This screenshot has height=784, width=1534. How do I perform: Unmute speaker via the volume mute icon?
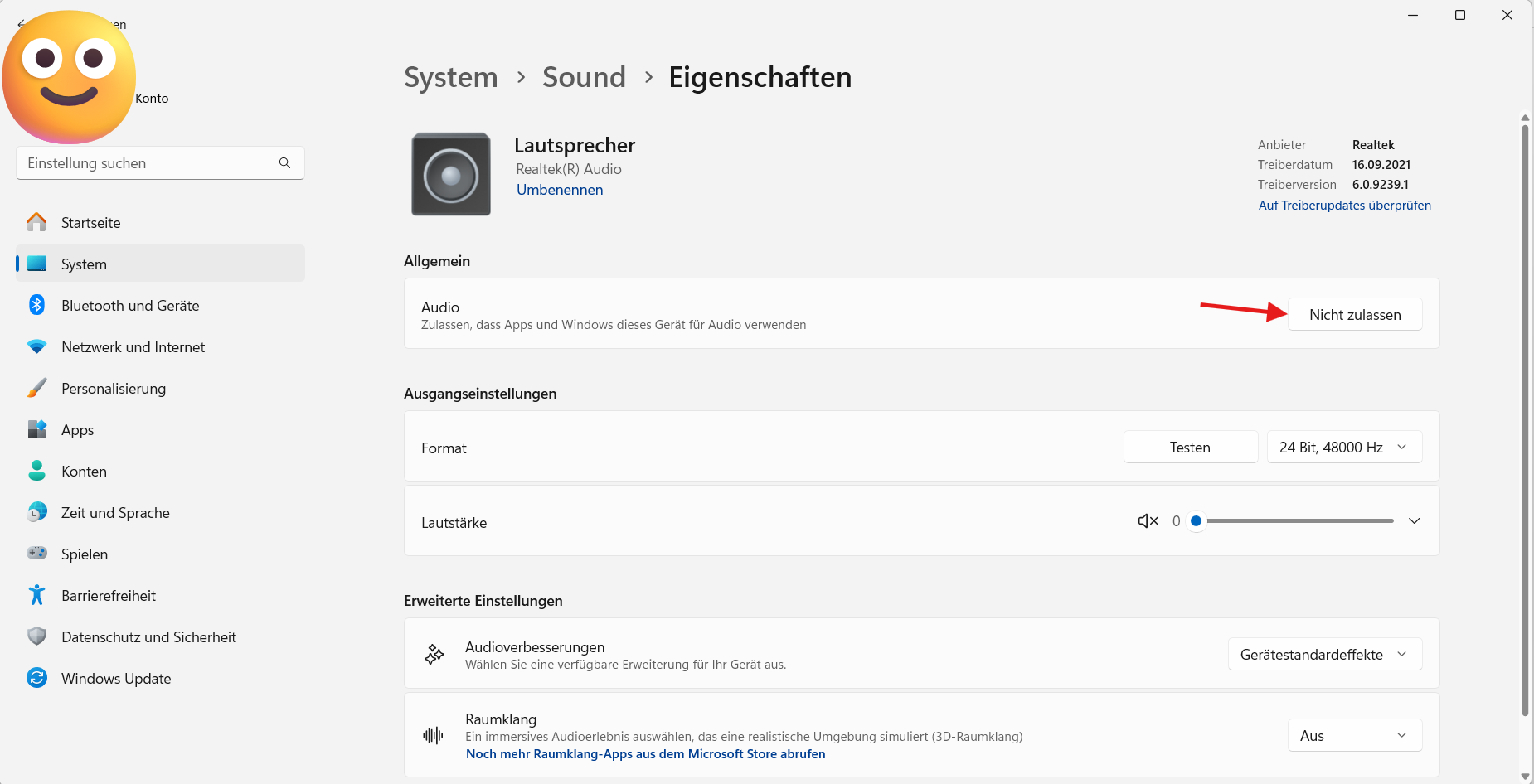click(1148, 521)
